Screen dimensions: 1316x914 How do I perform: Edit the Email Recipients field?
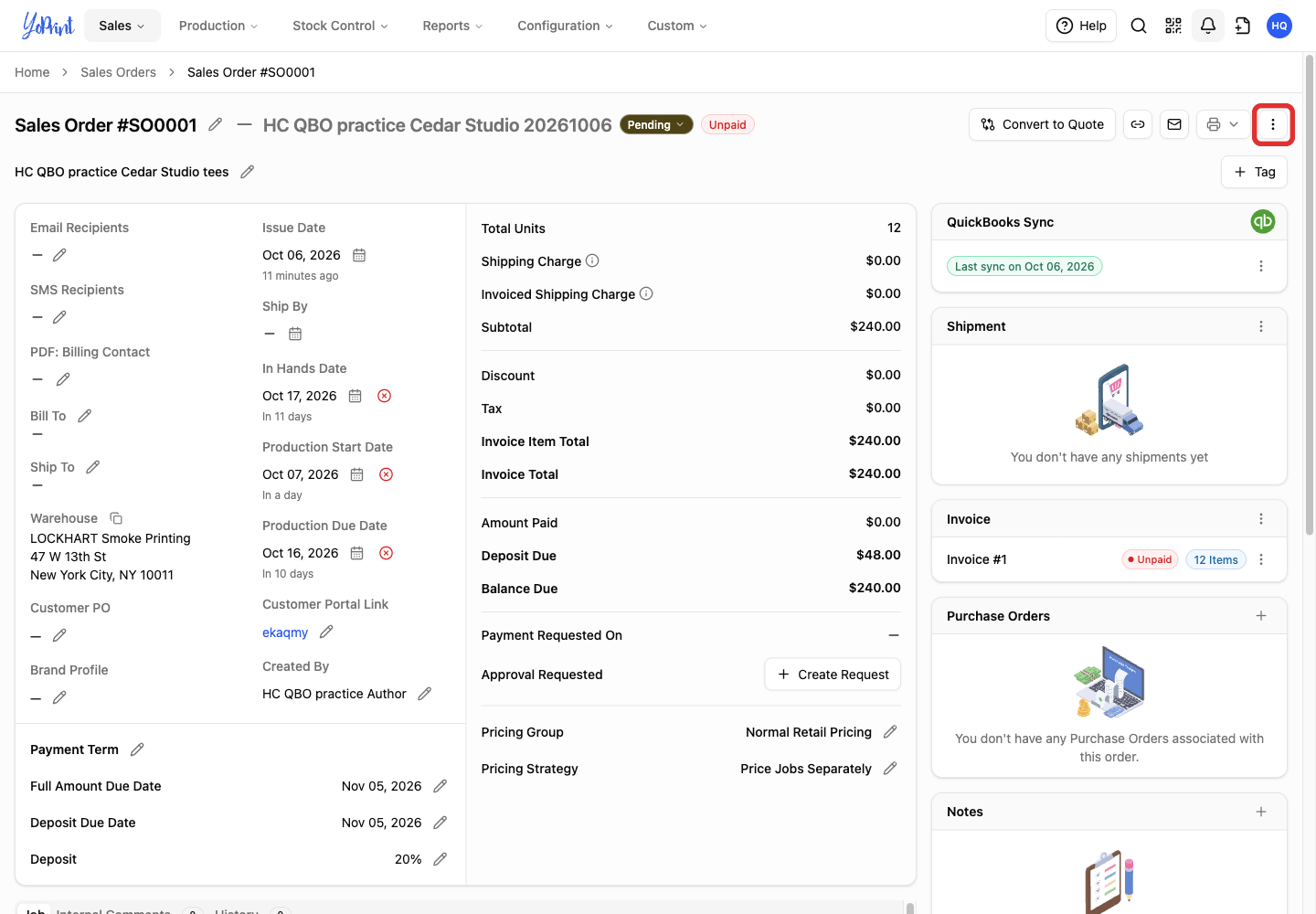pos(59,255)
